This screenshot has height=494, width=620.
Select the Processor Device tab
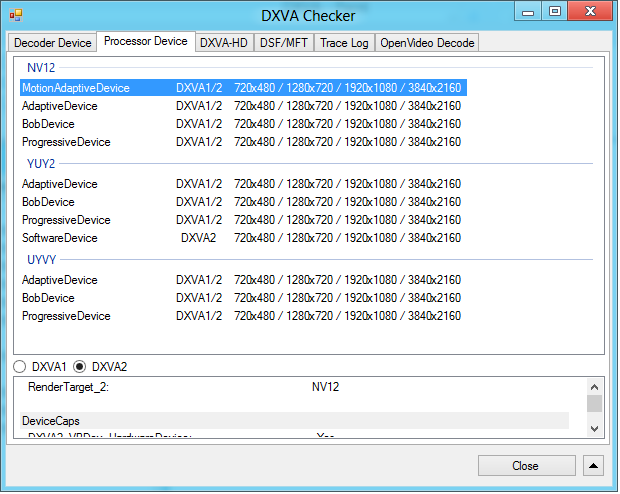pos(146,41)
